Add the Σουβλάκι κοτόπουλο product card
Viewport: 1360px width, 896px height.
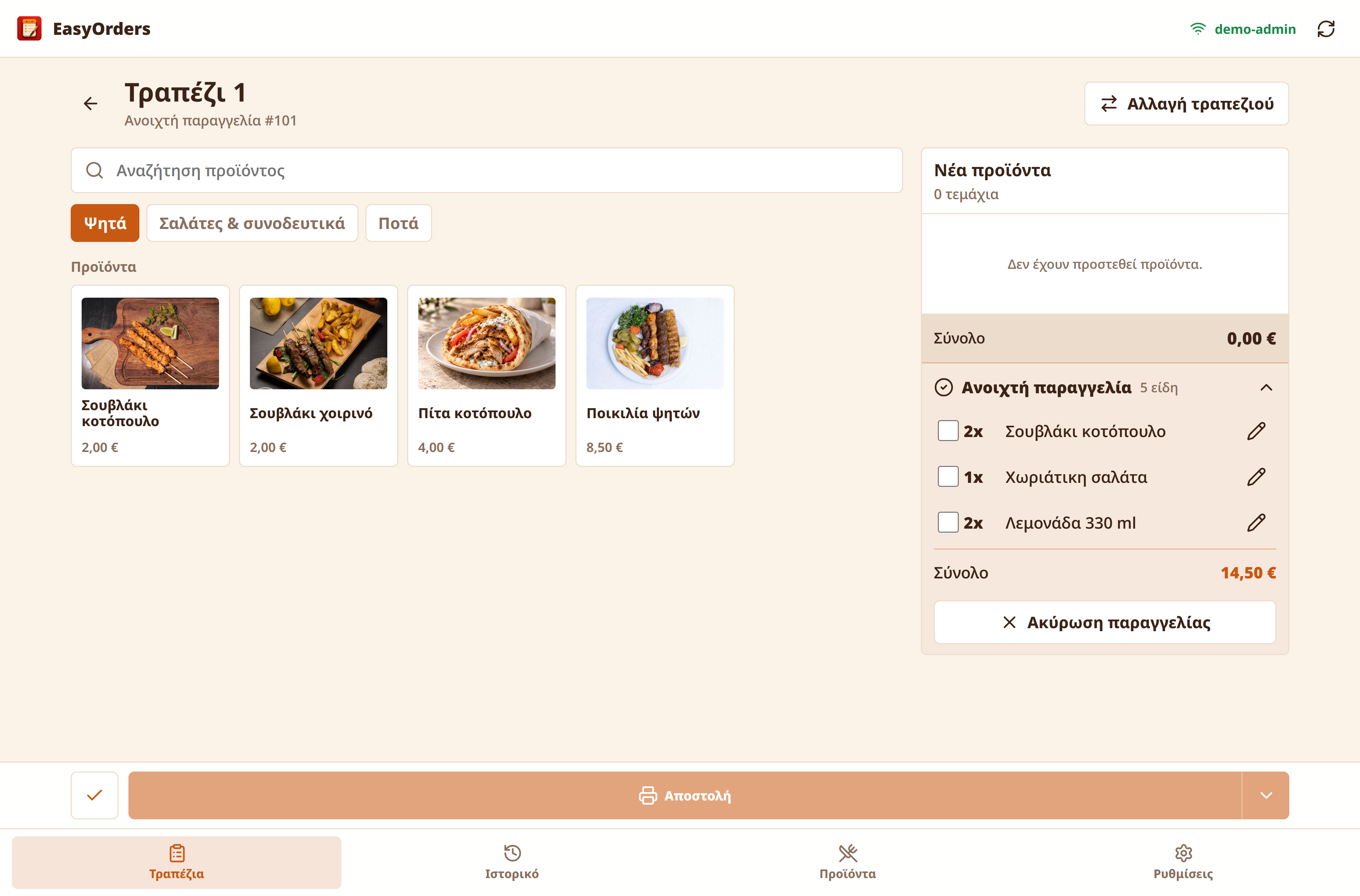pyautogui.click(x=150, y=375)
